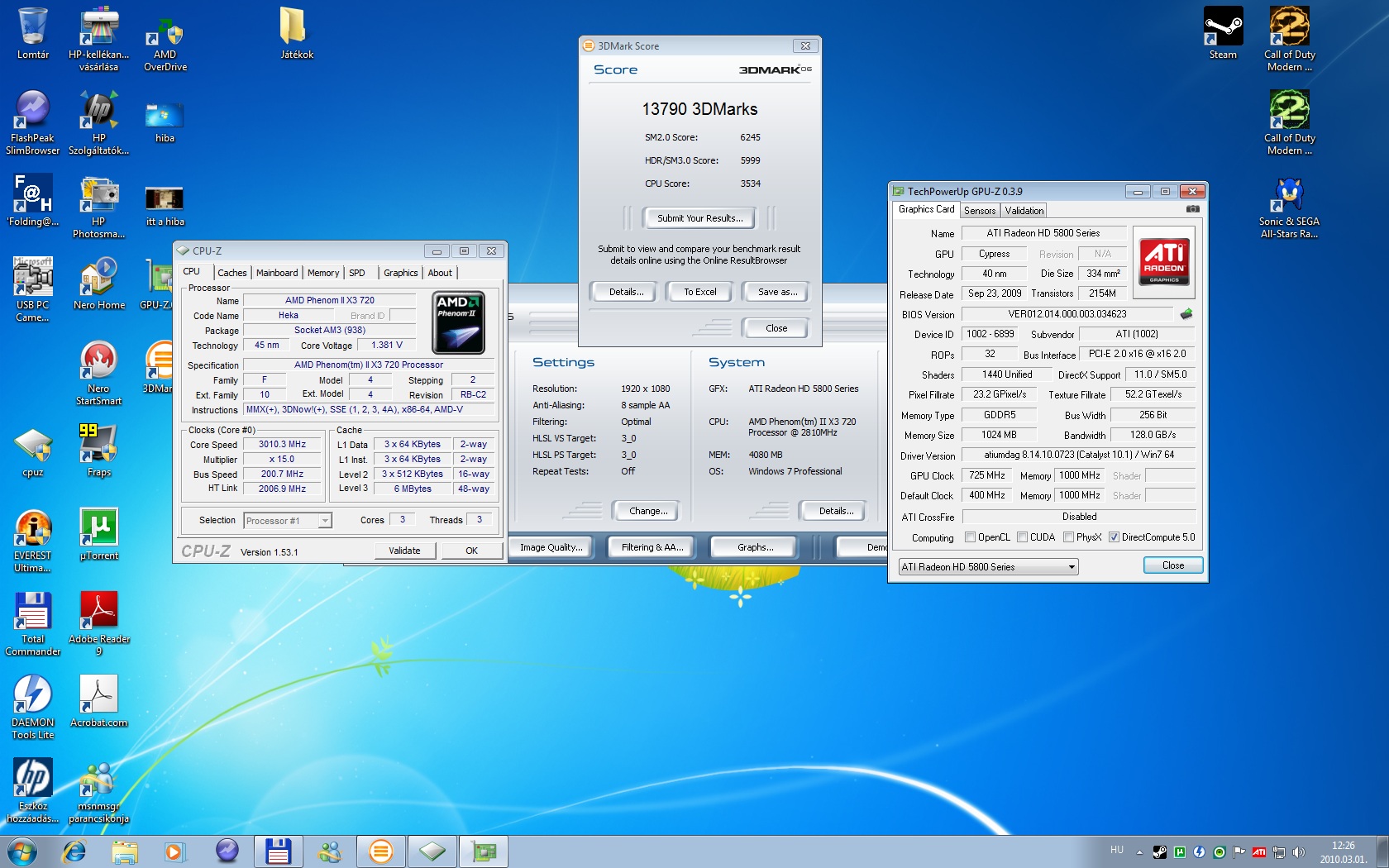Open Sonic & SEGA All-Stars Racing shortcut
Image resolution: width=1389 pixels, height=868 pixels.
pyautogui.click(x=1289, y=207)
